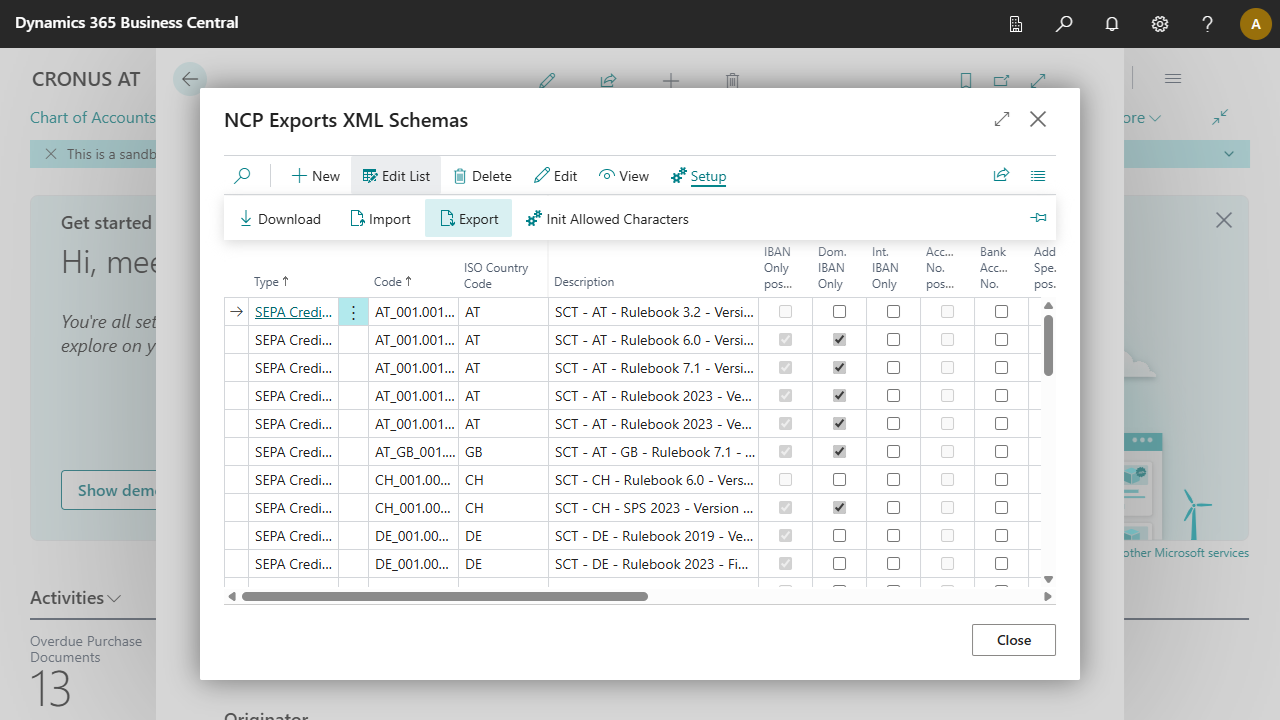Open the row options menu (three dots)
Screen dimensions: 1280x720
[x=353, y=312]
